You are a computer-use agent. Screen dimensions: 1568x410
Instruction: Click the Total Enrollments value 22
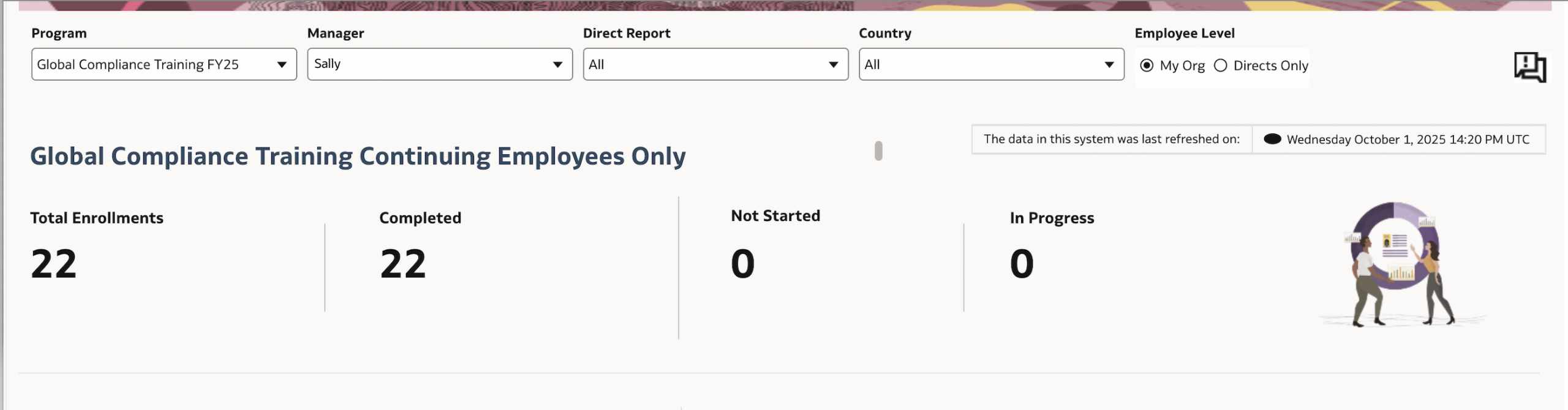[x=54, y=264]
